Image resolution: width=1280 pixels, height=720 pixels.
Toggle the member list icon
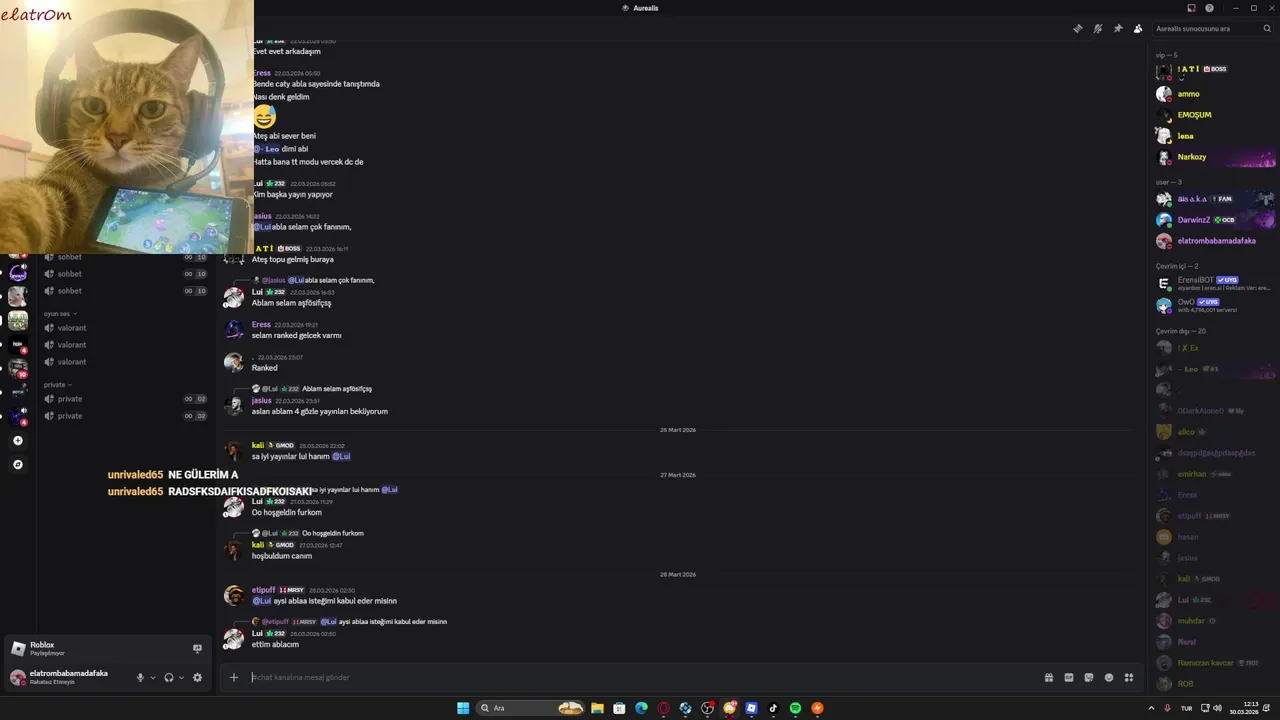(x=1138, y=29)
